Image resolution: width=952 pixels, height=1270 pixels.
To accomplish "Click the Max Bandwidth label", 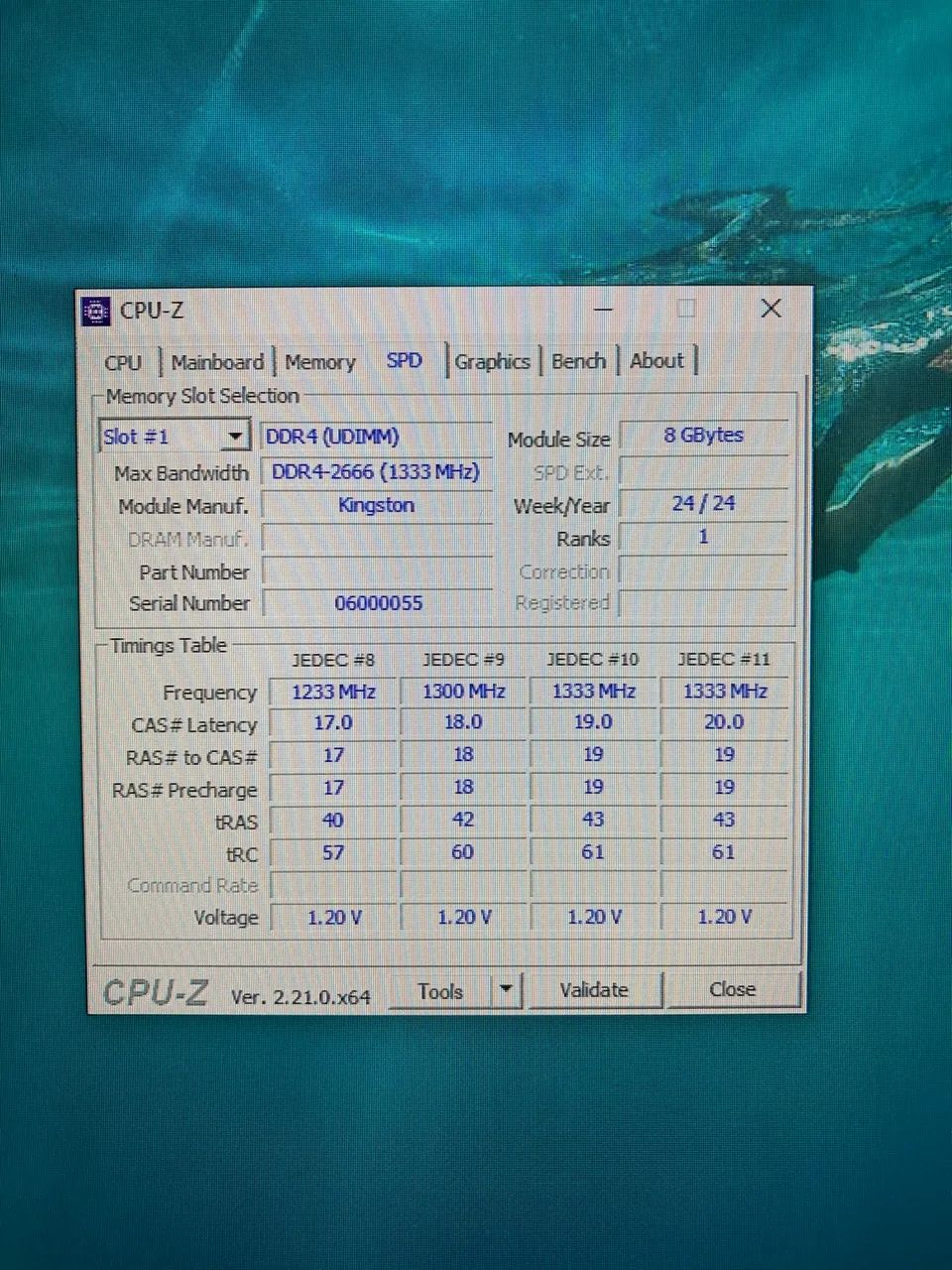I will [x=180, y=473].
